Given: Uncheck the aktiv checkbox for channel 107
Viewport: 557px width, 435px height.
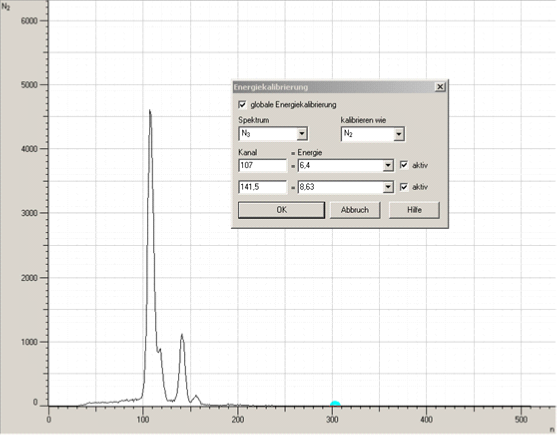Looking at the screenshot, I should click(x=404, y=165).
